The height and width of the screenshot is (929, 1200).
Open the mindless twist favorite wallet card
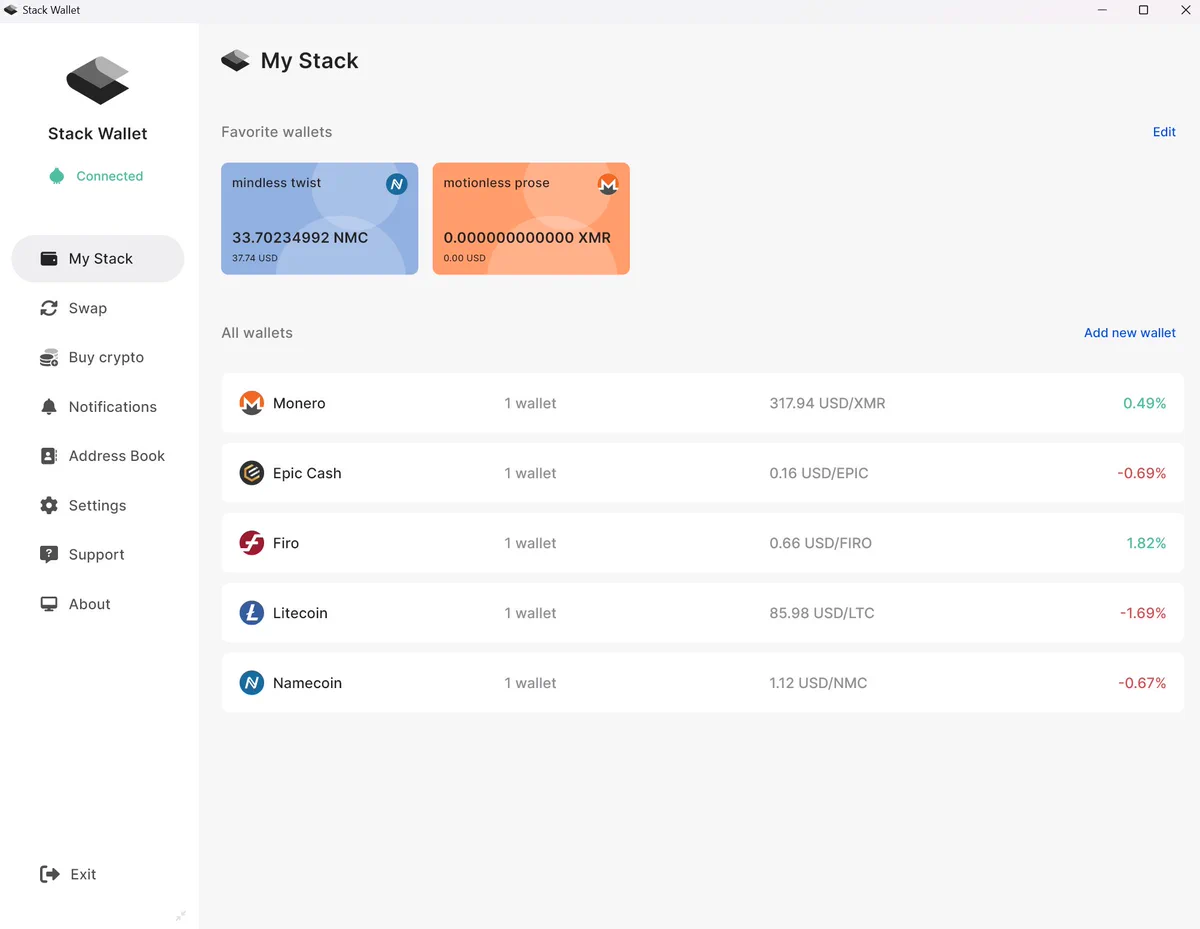click(x=320, y=219)
